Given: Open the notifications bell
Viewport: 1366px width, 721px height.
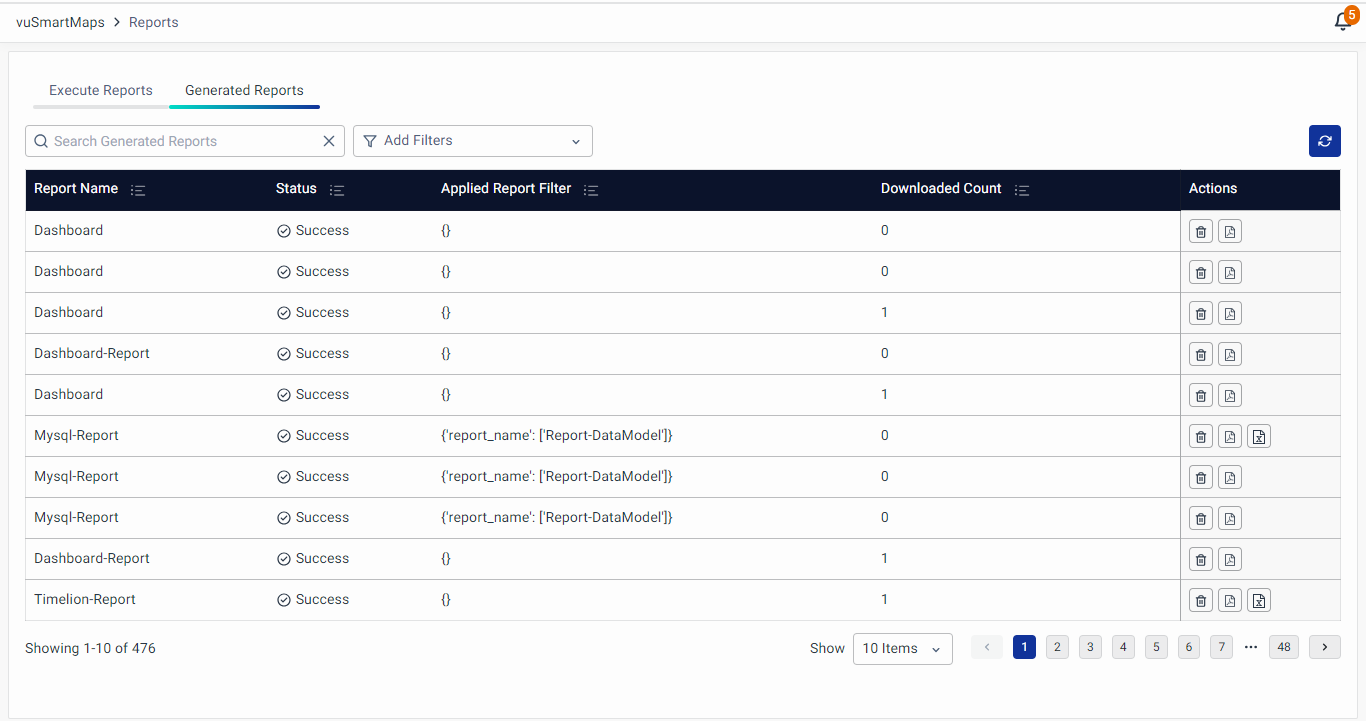Looking at the screenshot, I should [x=1343, y=22].
